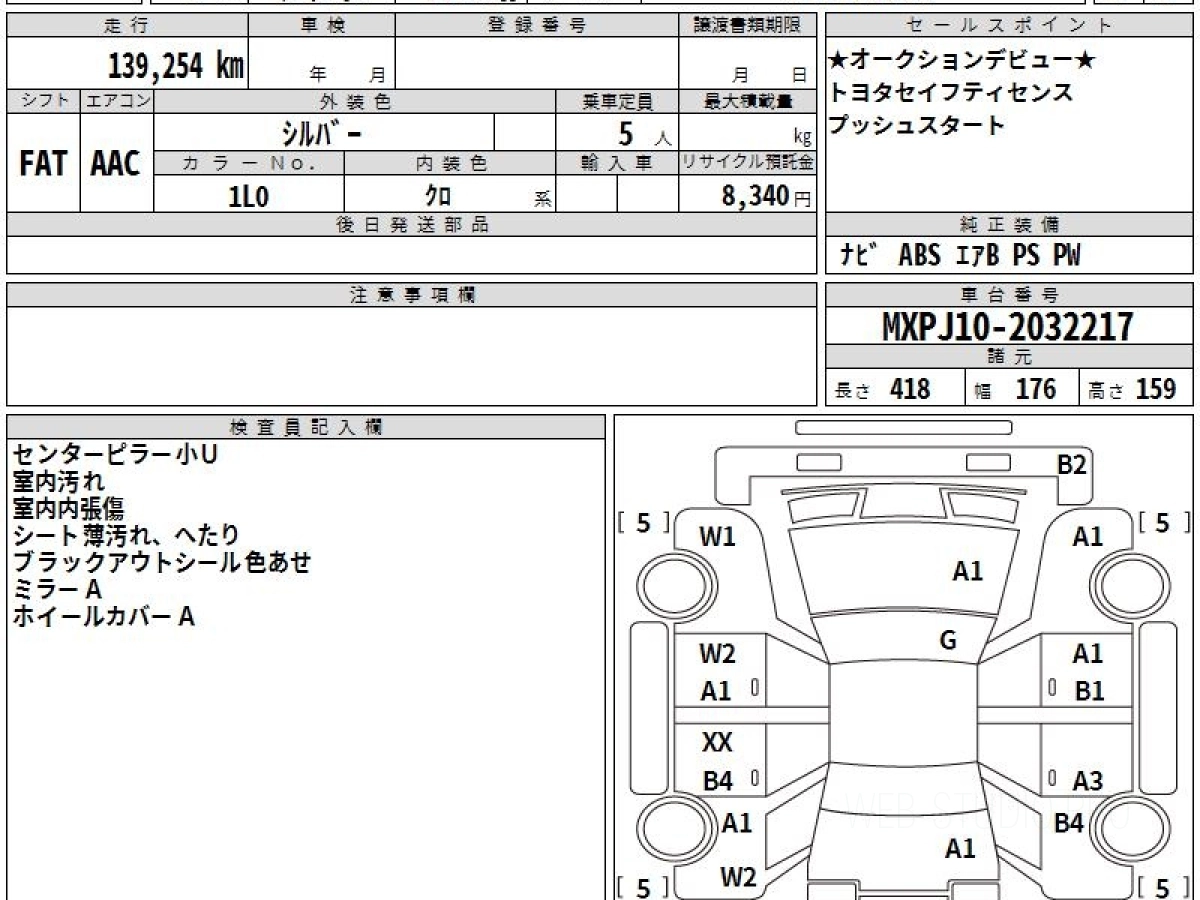Viewport: 1200px width, 900px height.
Task: Select the プッシュスタート line
Action: (917, 126)
